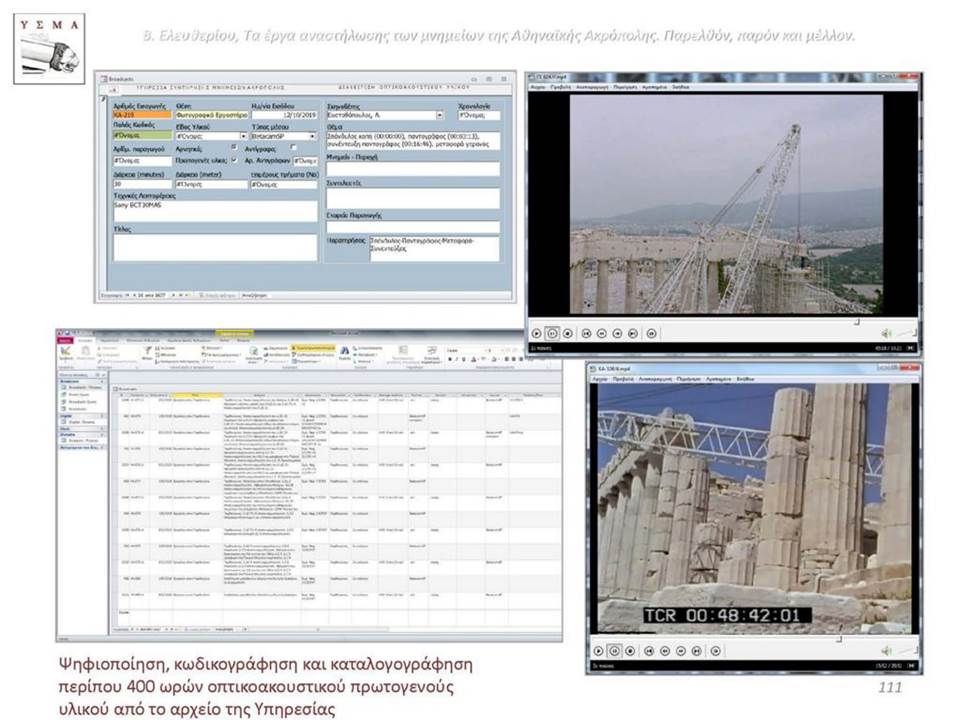Screen dimensions: 960x720
Task: Click the binoculars Find icon in Access ribbon
Action: pyautogui.click(x=345, y=351)
